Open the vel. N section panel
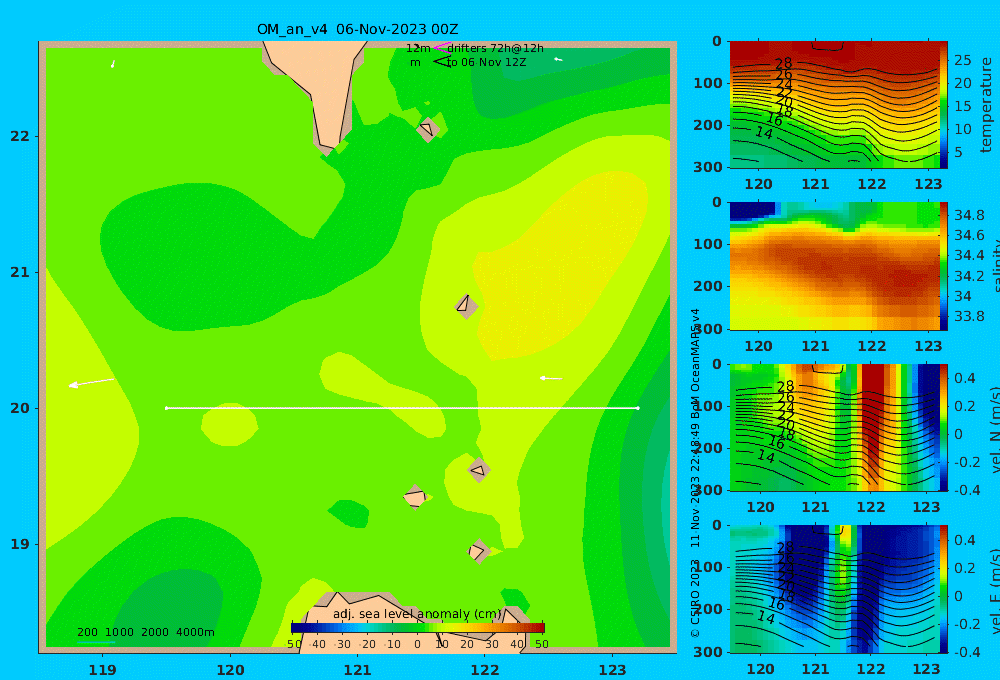This screenshot has height=680, width=1000. point(834,427)
